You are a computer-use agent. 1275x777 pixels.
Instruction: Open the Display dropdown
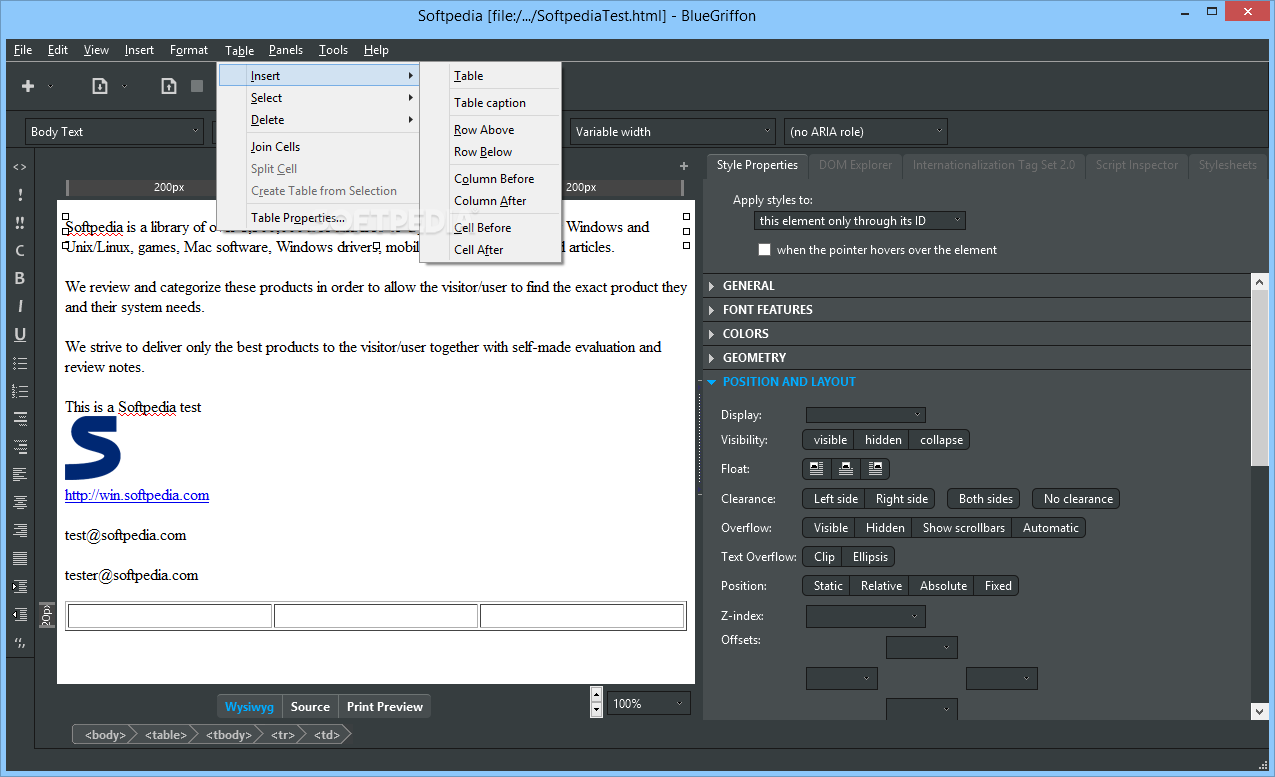pos(866,415)
